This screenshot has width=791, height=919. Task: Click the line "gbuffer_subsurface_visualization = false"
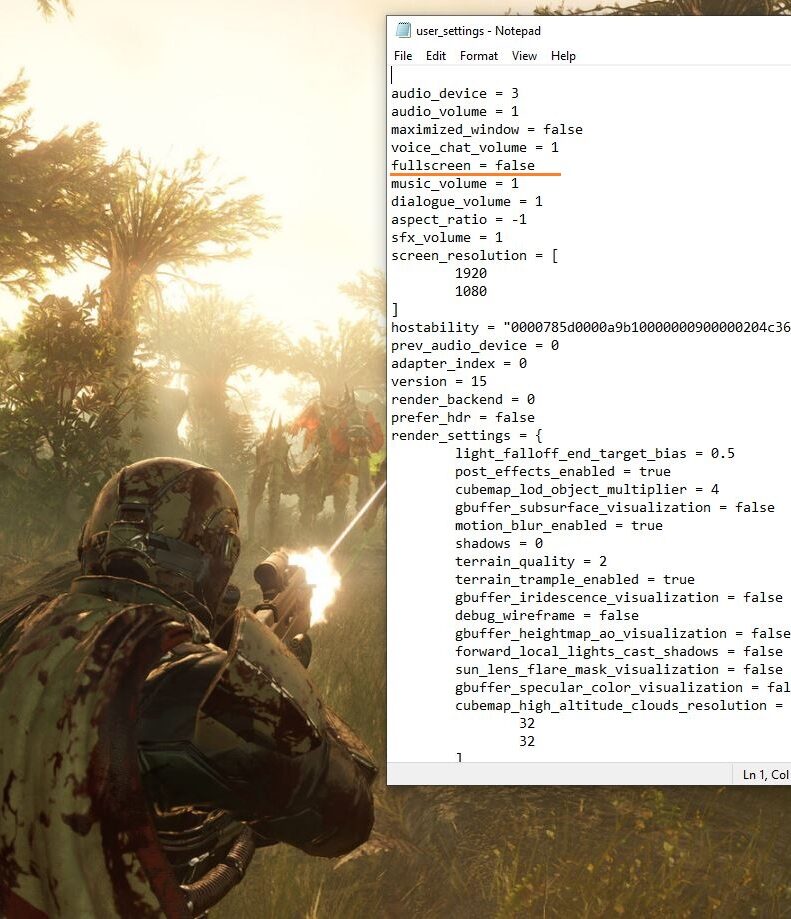click(x=615, y=508)
